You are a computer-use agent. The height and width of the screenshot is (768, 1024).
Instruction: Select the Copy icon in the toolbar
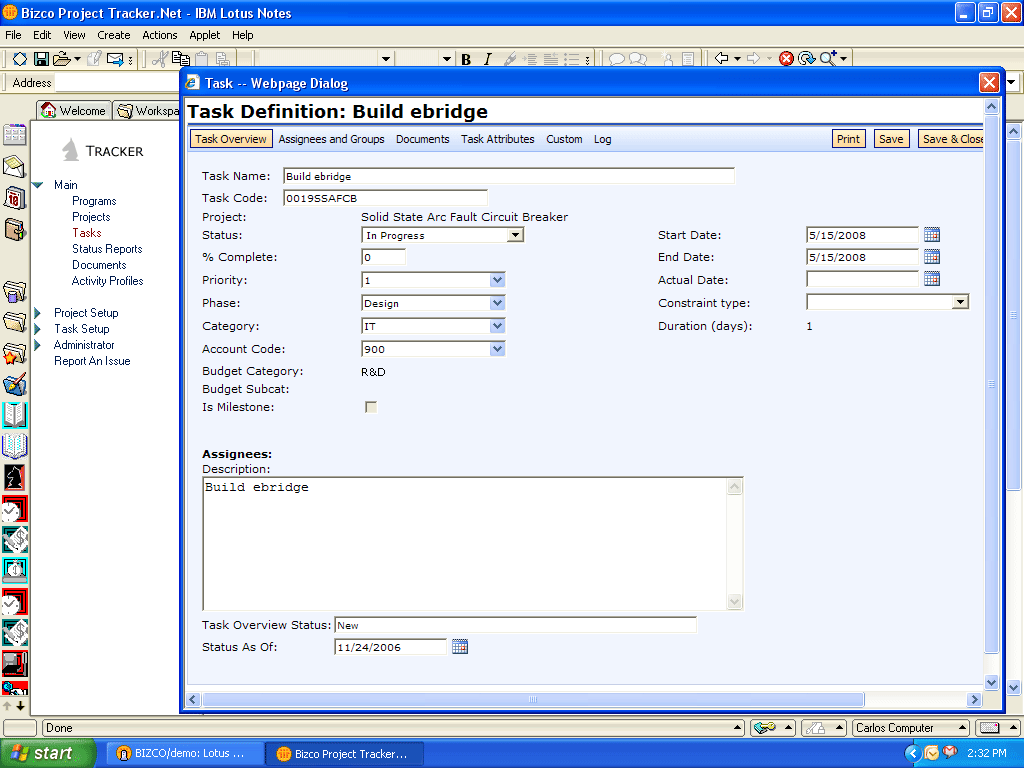click(181, 59)
